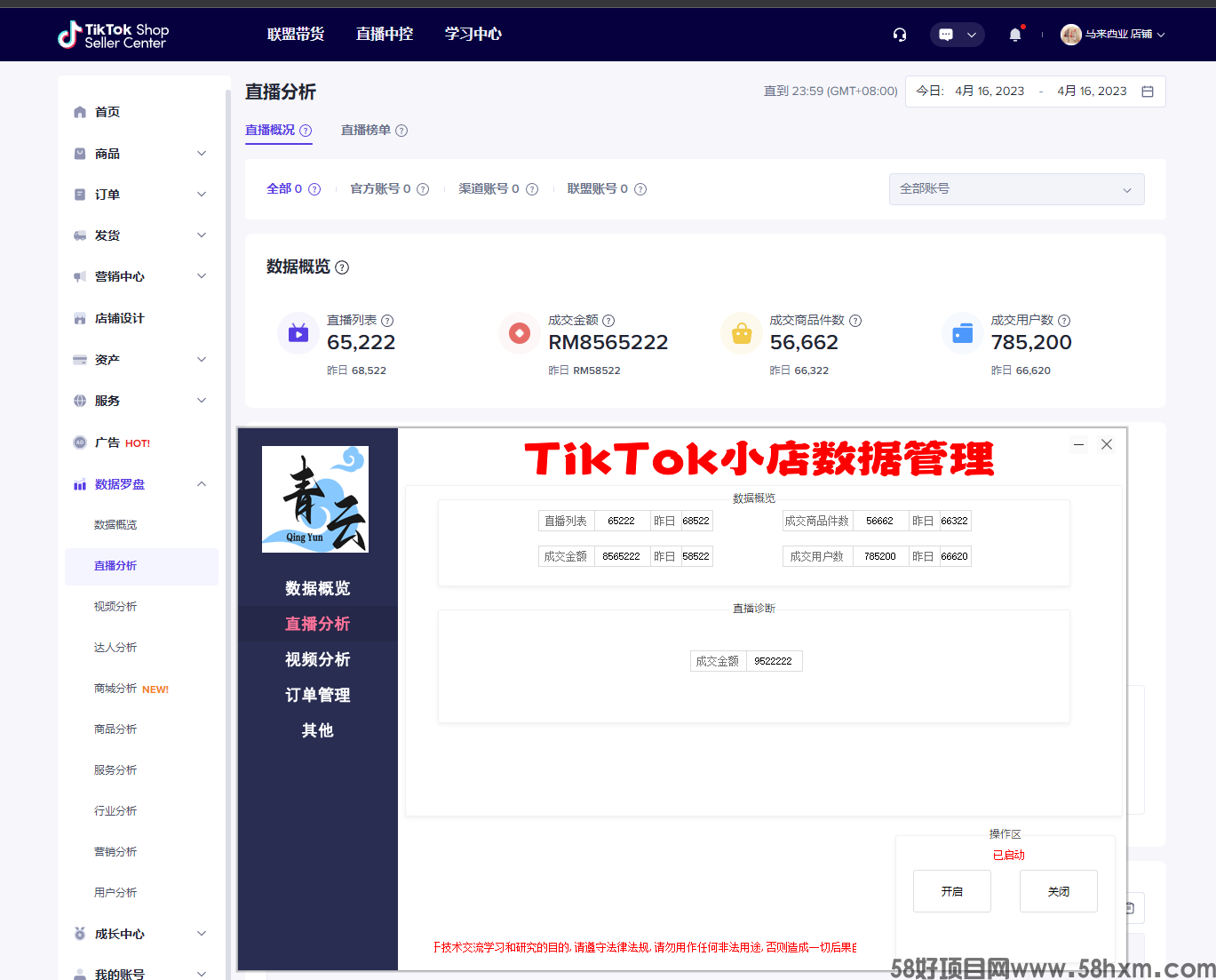Click the help icon beside 成交商品件数

855,321
